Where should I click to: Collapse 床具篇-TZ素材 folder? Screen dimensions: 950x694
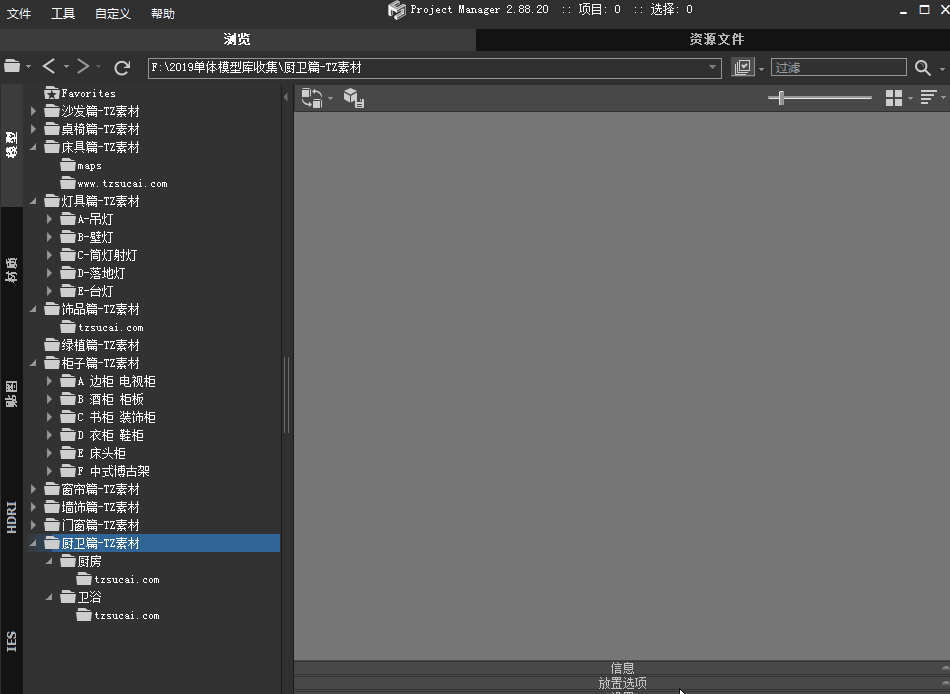33,147
